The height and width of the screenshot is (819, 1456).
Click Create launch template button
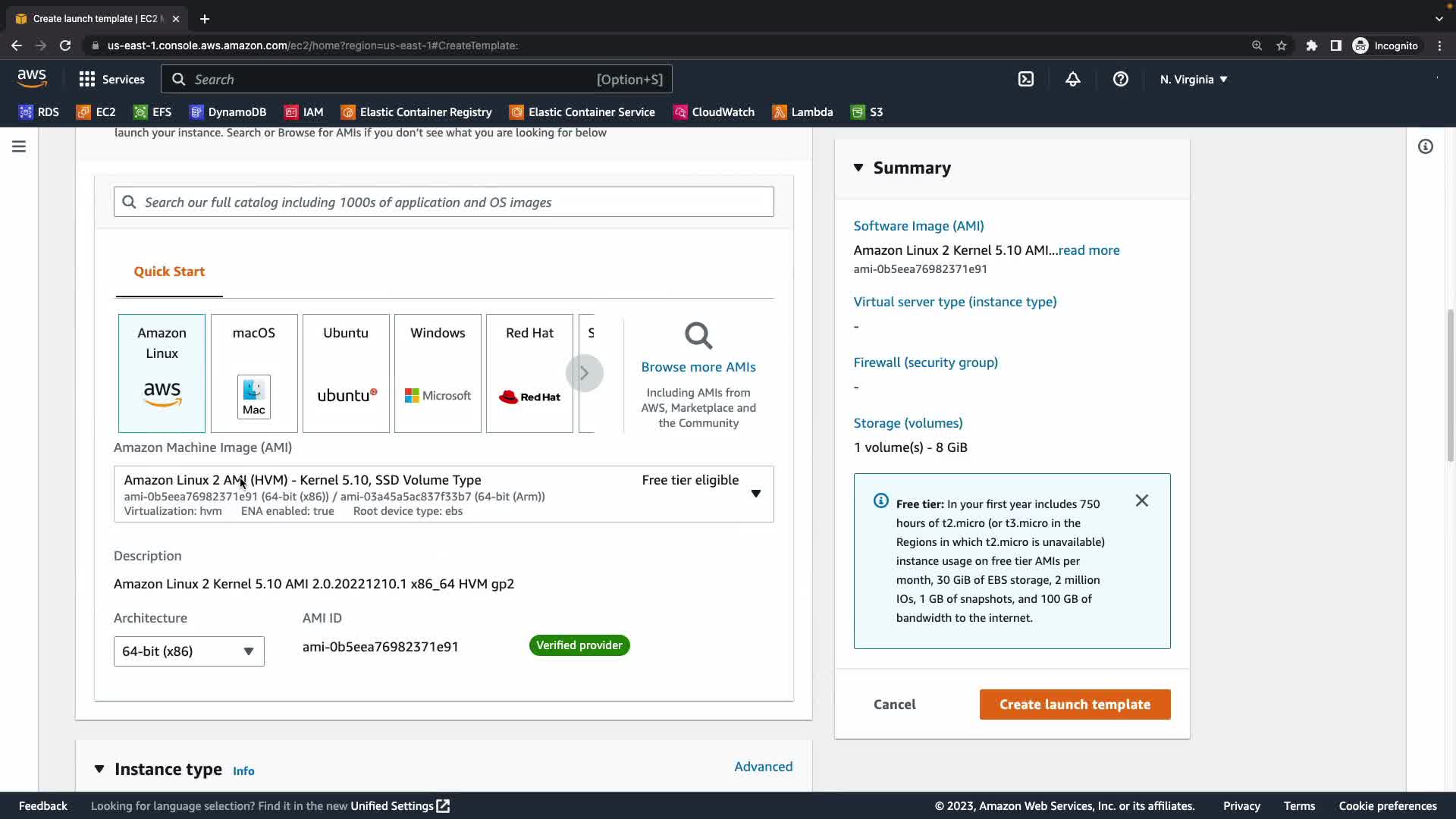coord(1075,704)
